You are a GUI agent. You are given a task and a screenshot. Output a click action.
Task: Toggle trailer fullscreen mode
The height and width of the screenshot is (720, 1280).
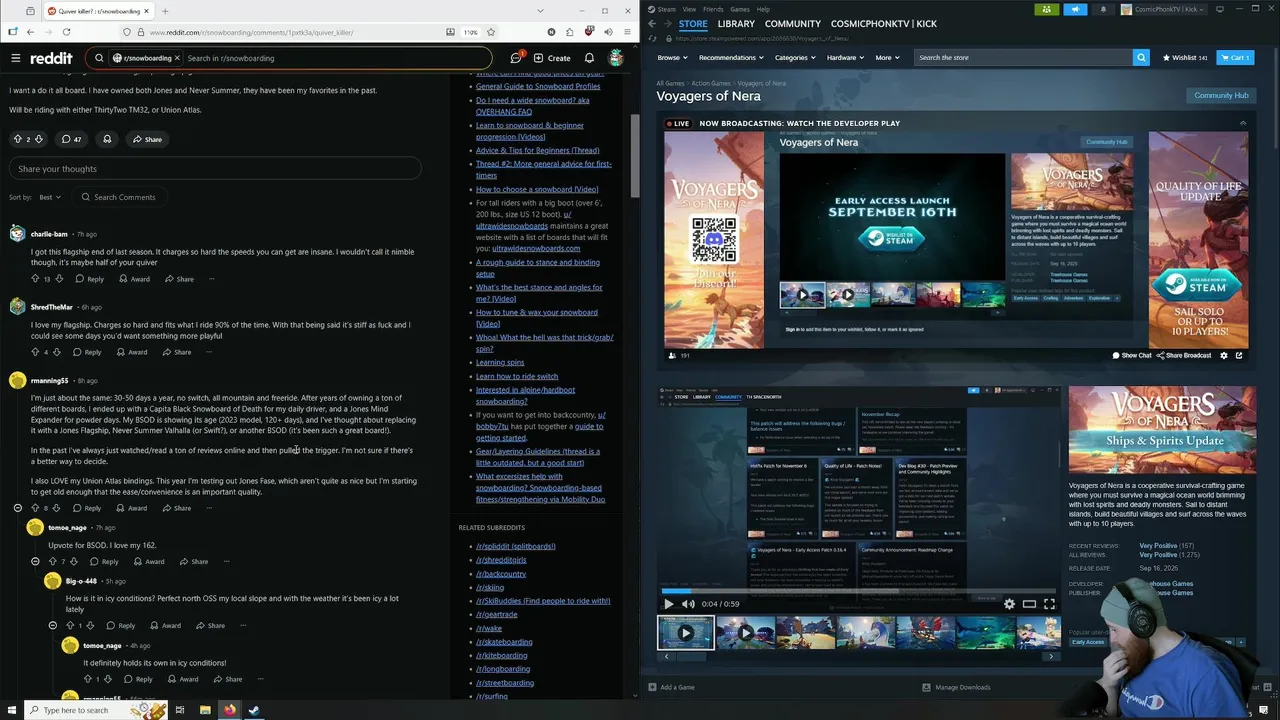(1049, 604)
